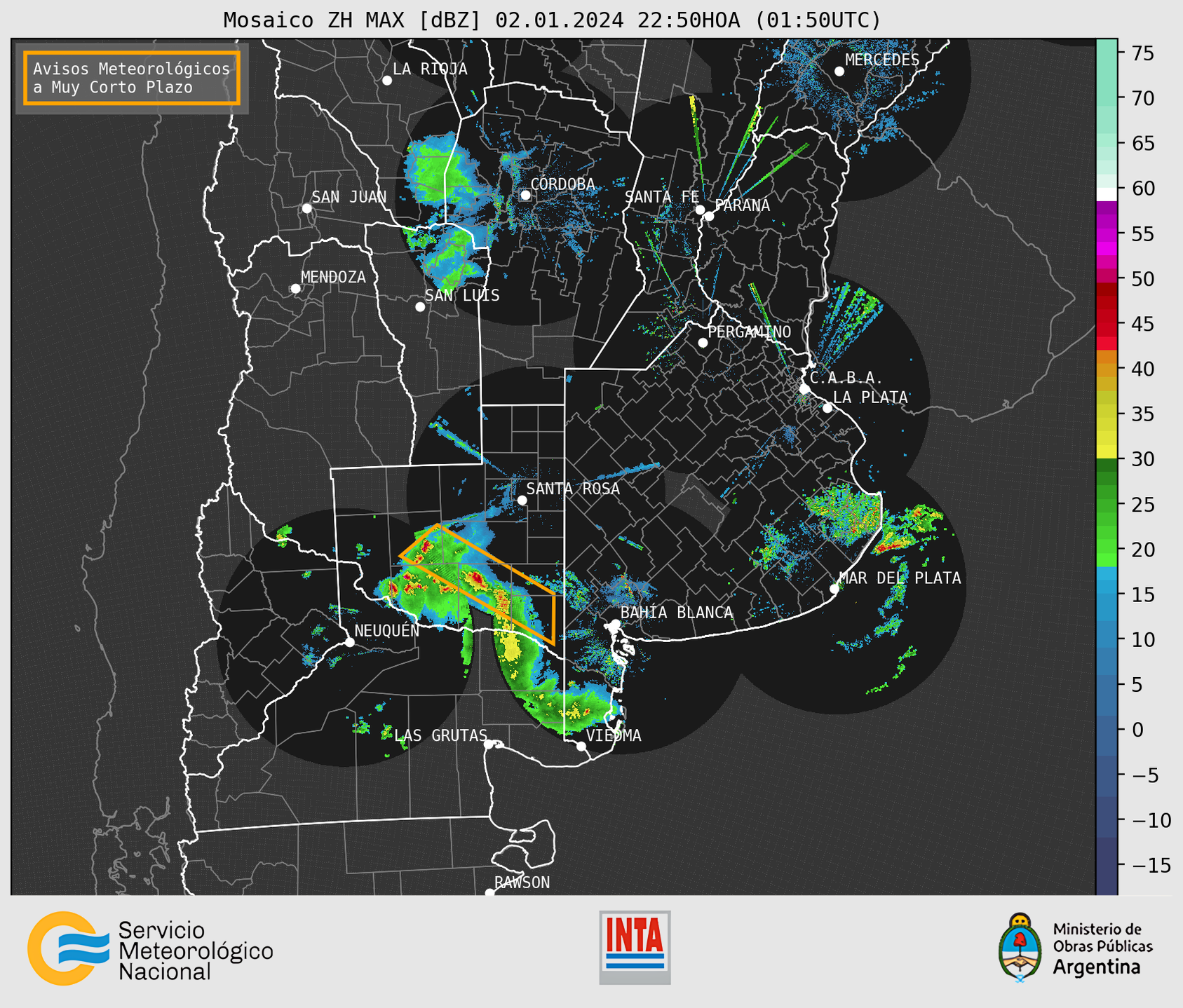1183x1008 pixels.
Task: Click the orange warning polygon near Neuquén
Action: 477,584
